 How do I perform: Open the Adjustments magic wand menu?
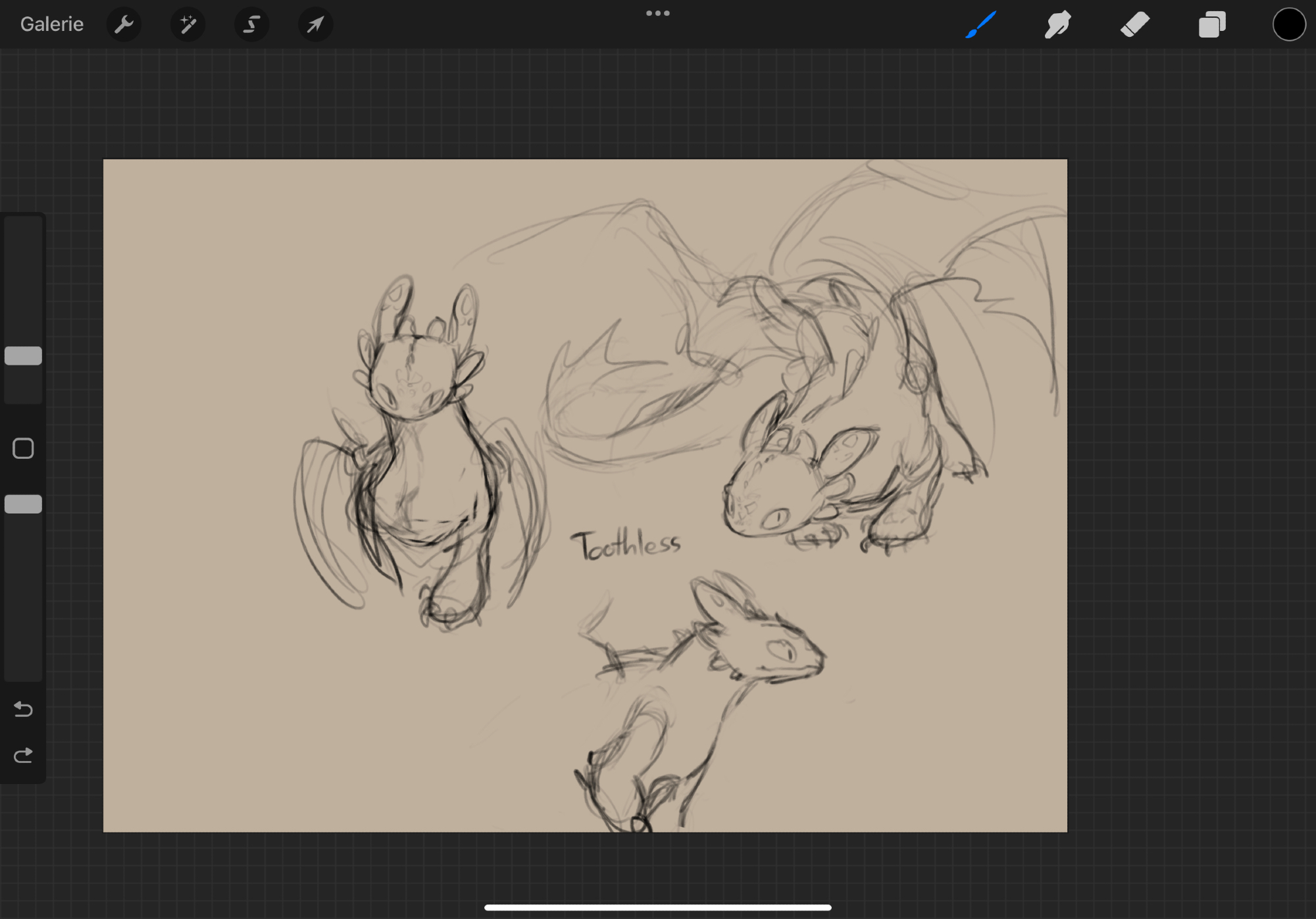(188, 25)
